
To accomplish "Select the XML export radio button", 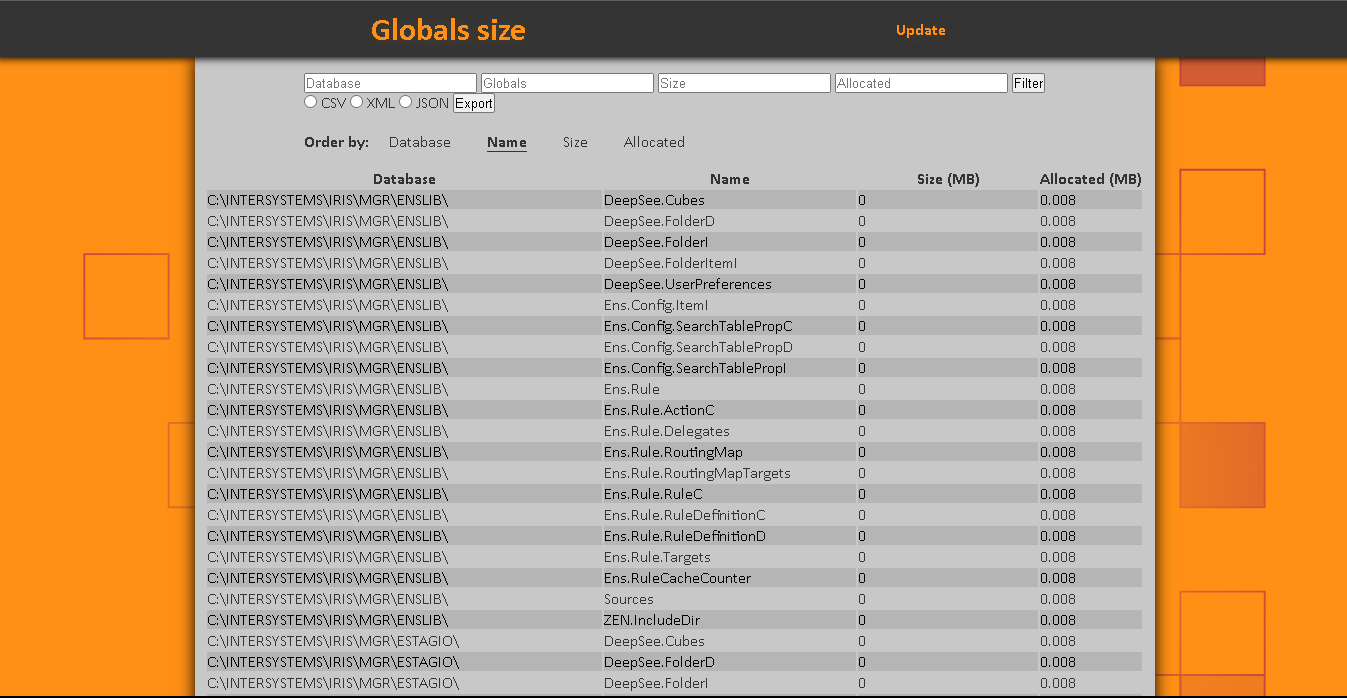I will pyautogui.click(x=357, y=102).
